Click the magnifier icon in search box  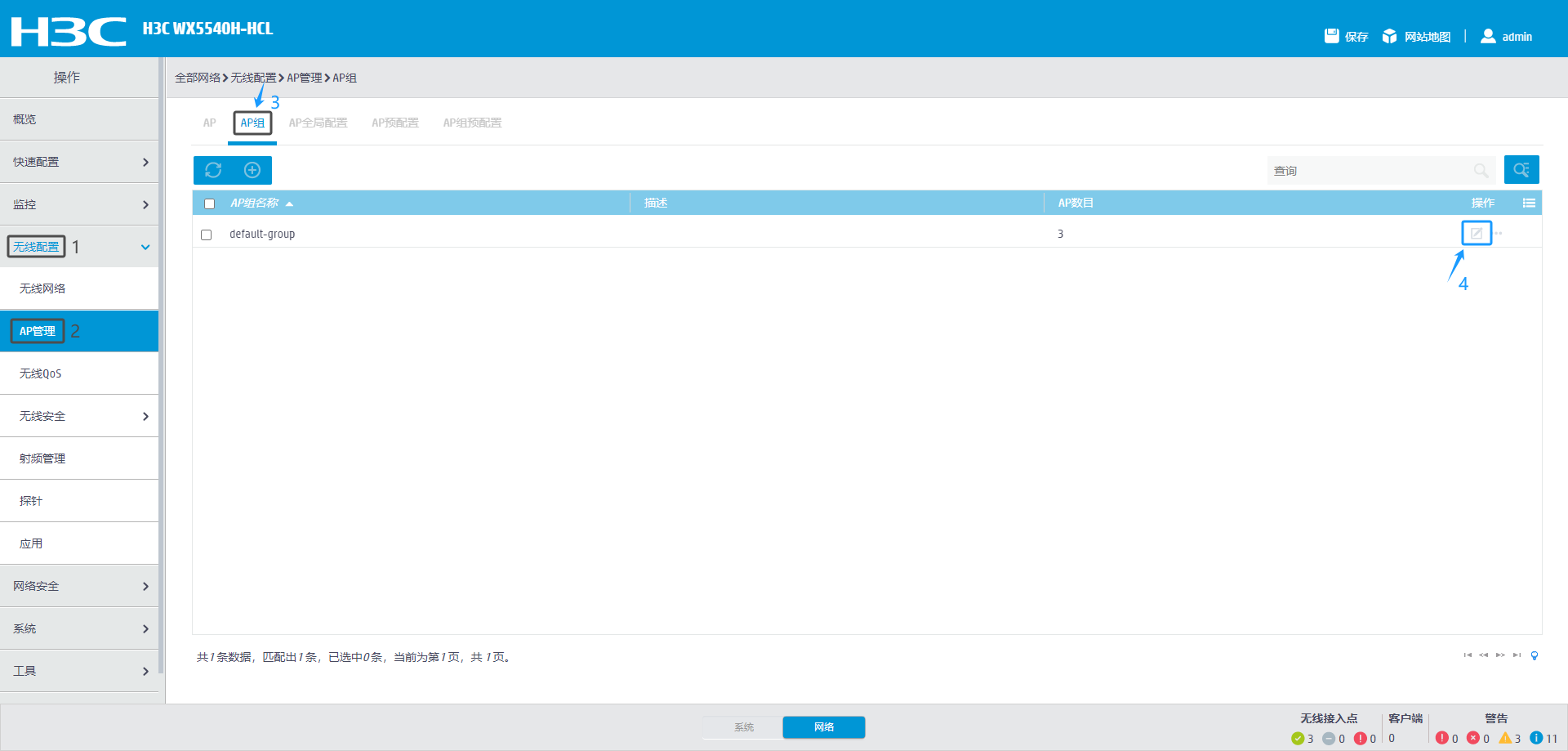(1481, 171)
